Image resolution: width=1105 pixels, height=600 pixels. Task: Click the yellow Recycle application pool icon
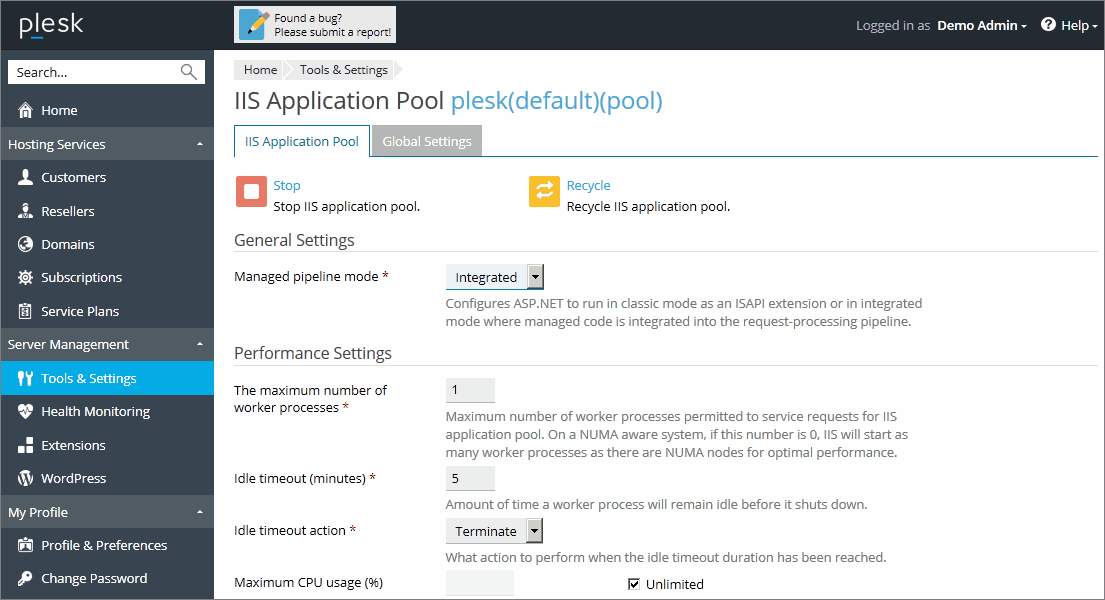point(544,192)
